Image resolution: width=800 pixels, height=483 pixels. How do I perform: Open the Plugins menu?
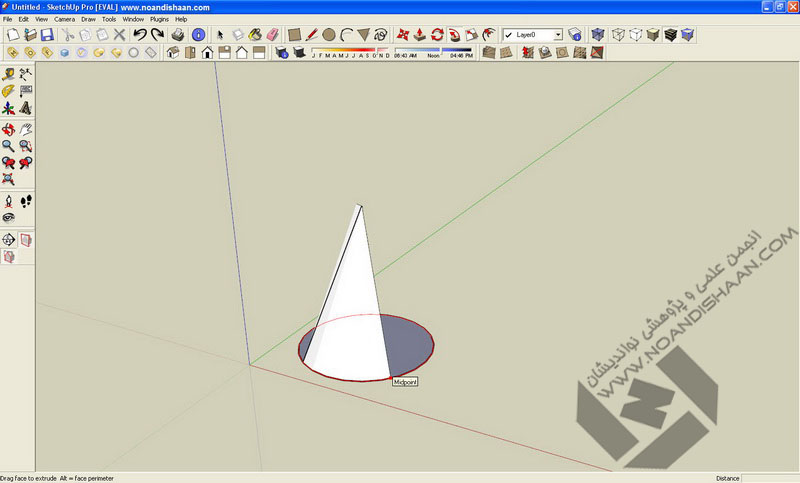(x=159, y=19)
